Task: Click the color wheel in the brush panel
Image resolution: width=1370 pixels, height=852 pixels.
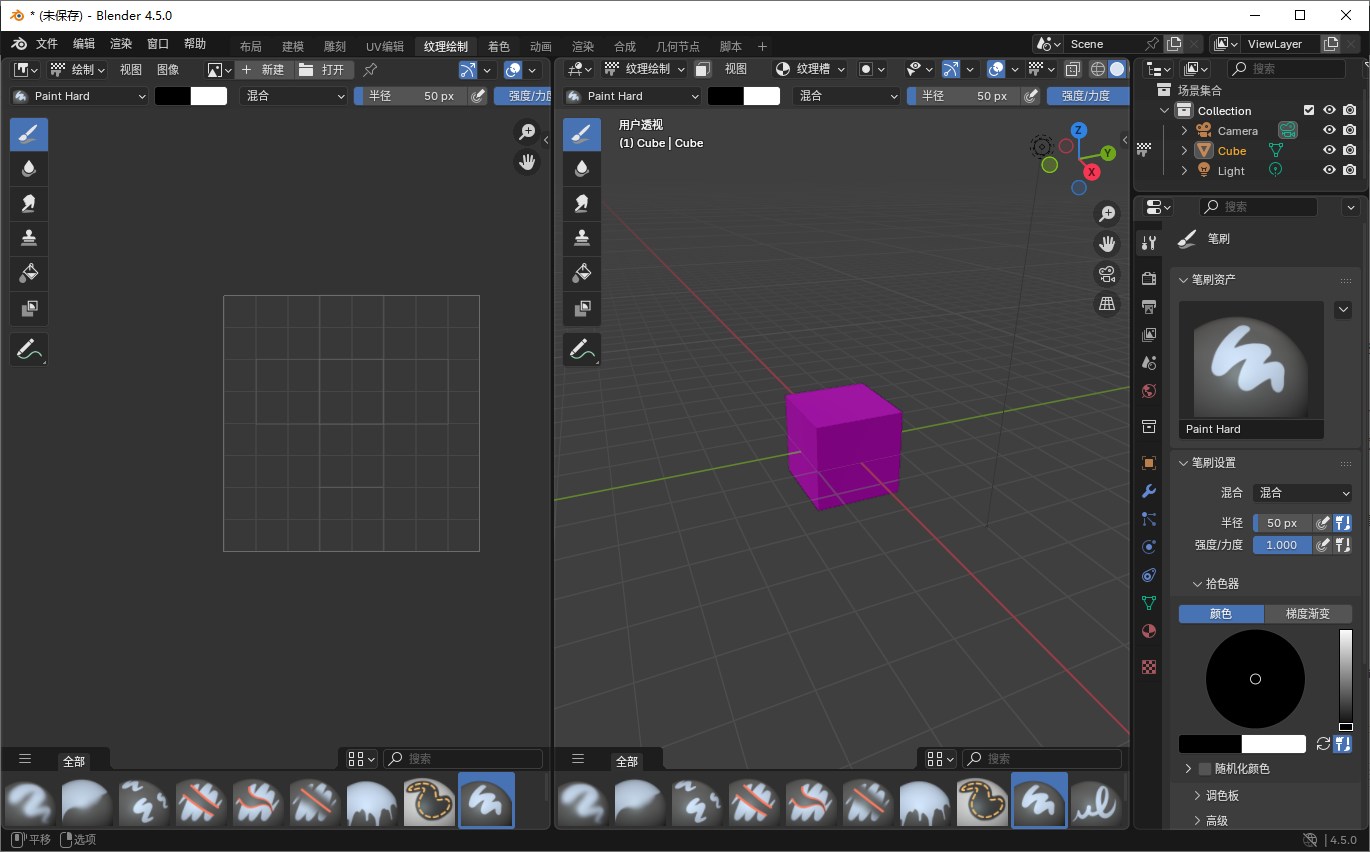Action: (x=1255, y=679)
